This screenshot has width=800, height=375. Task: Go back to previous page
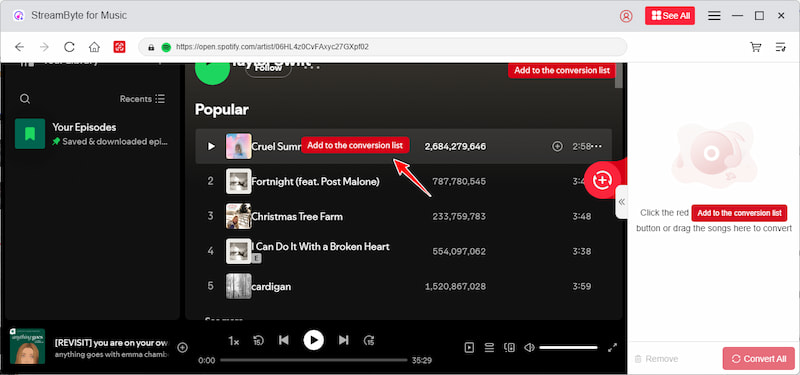coord(19,47)
